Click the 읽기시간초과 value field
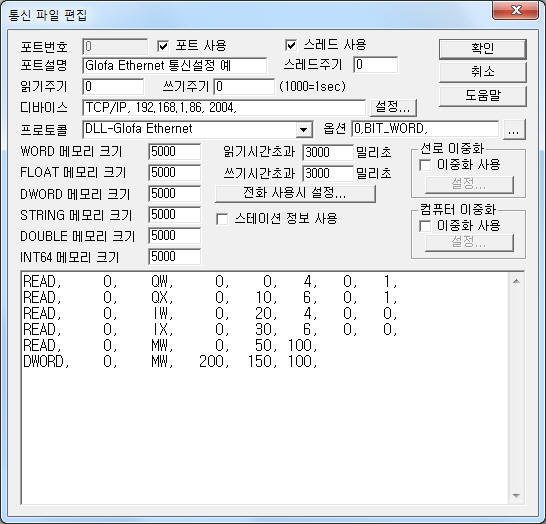The width and height of the screenshot is (546, 524). [328, 152]
